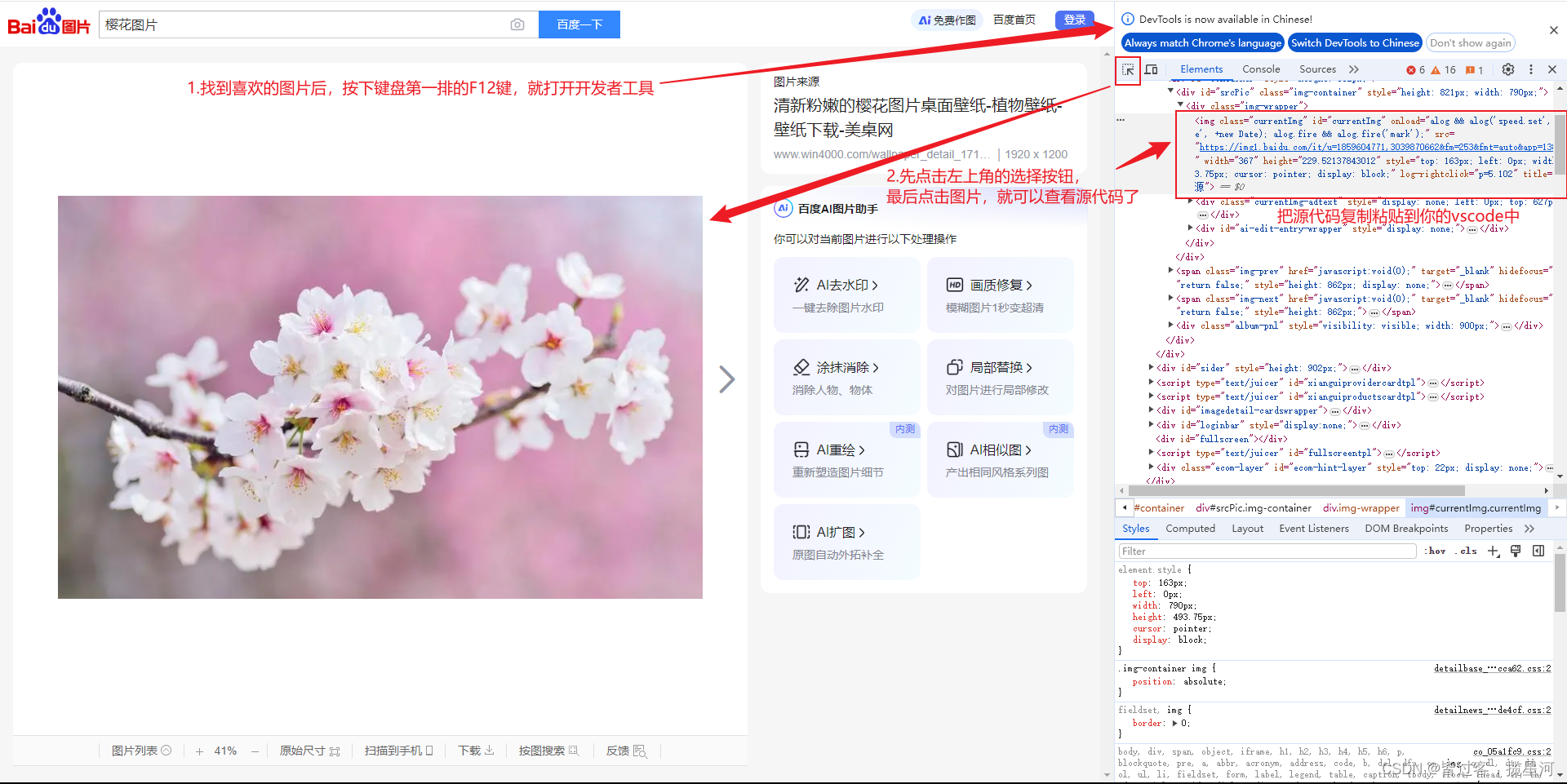Toggle the :hov element state panel
The image size is (1567, 784).
(x=1436, y=551)
